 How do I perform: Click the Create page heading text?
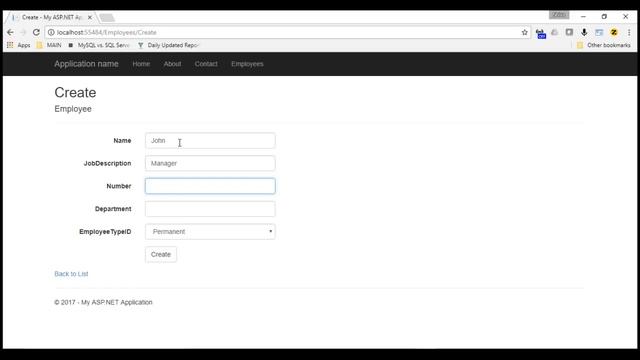coord(75,93)
